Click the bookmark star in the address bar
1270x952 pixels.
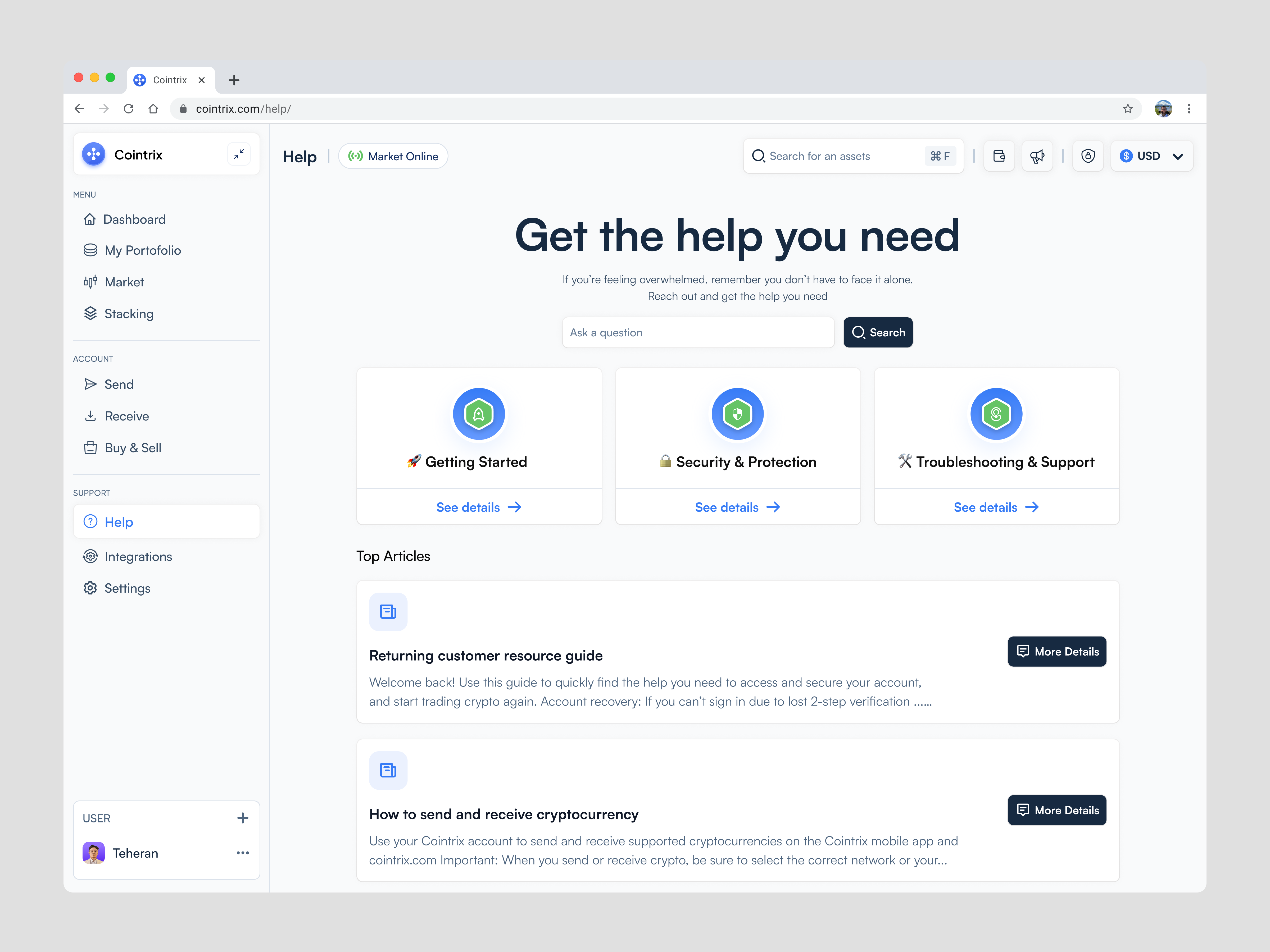(1128, 108)
